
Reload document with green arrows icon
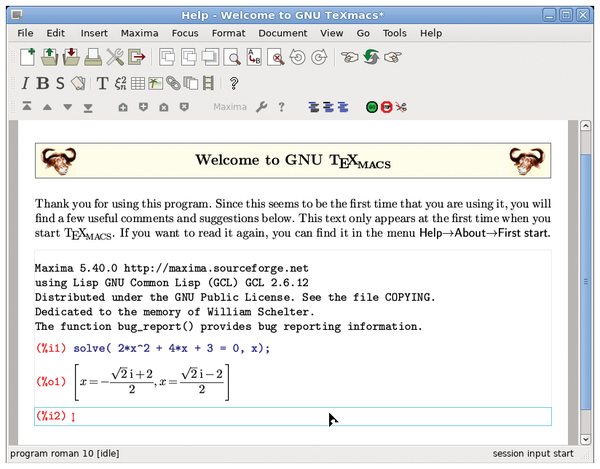371,57
